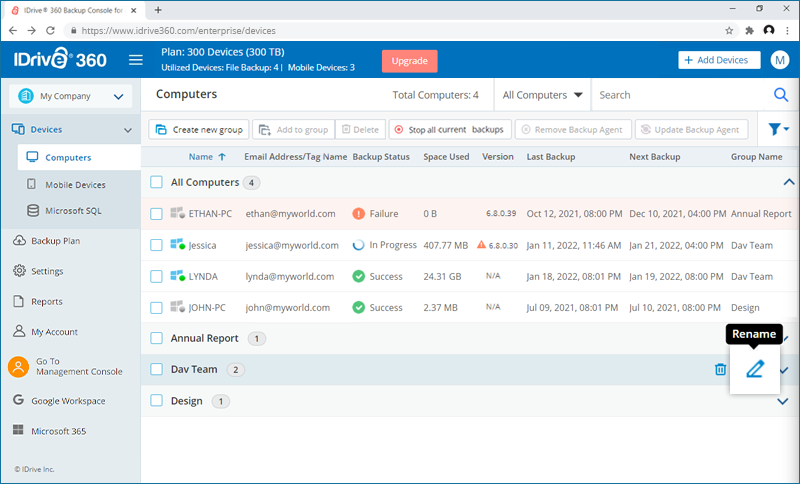Select the Annual Report group checkbox
The width and height of the screenshot is (800, 484).
coord(156,338)
